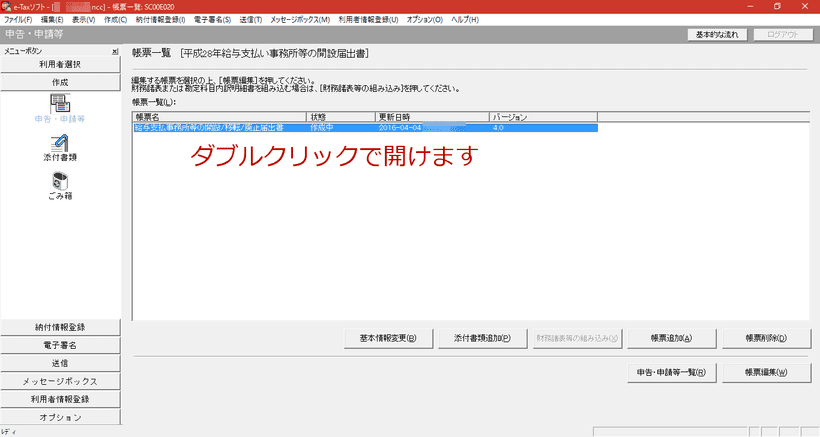Click the 帳票追加(A) button

tap(671, 338)
